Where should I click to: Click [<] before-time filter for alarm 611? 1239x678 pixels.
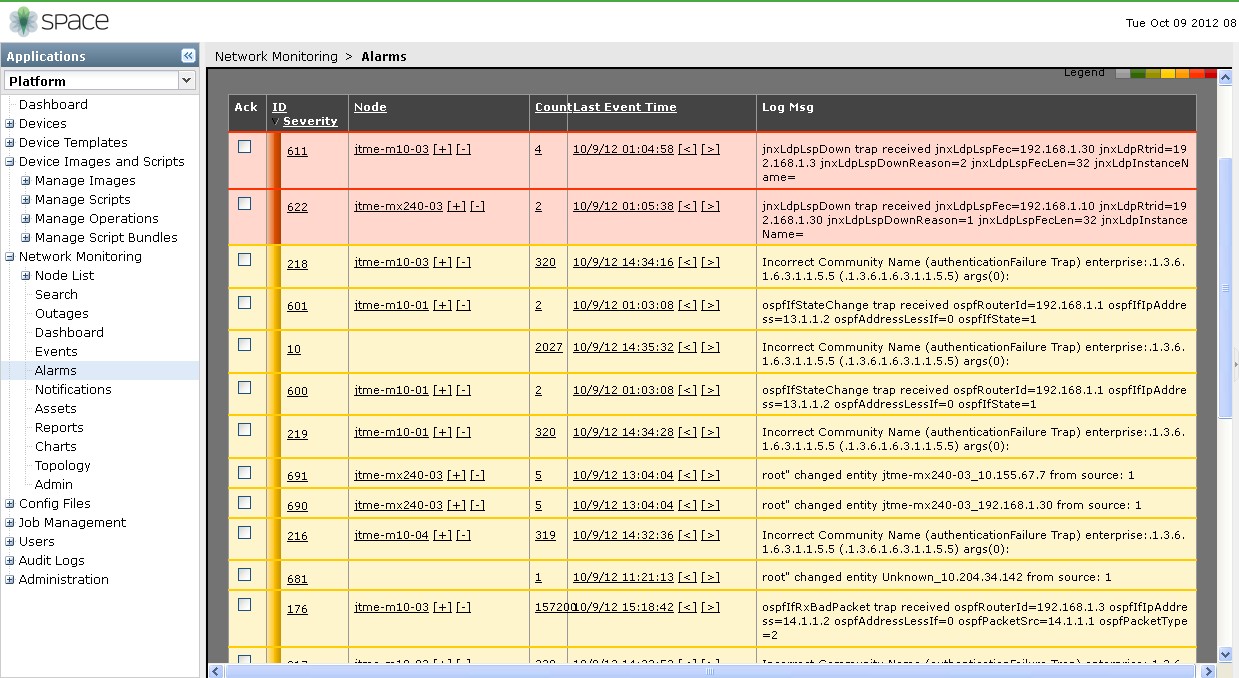[687, 150]
